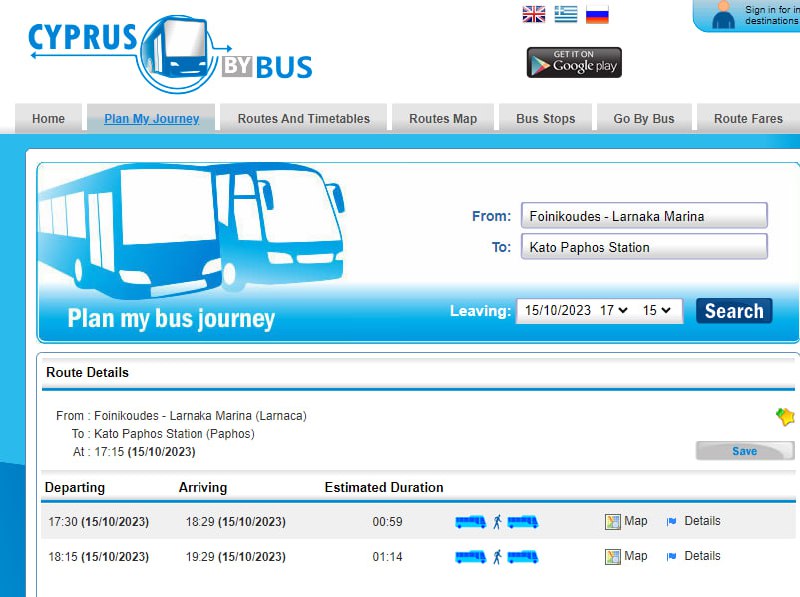The height and width of the screenshot is (597, 800).
Task: Open the Routes And Timetables tab
Action: [x=303, y=118]
